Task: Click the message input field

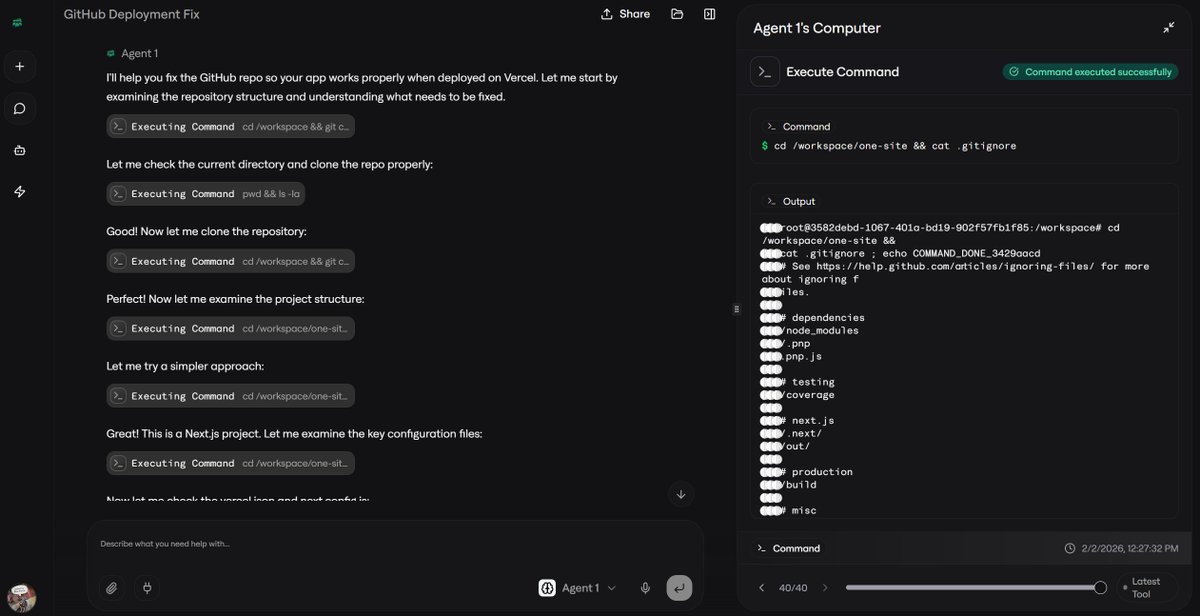Action: (395, 544)
